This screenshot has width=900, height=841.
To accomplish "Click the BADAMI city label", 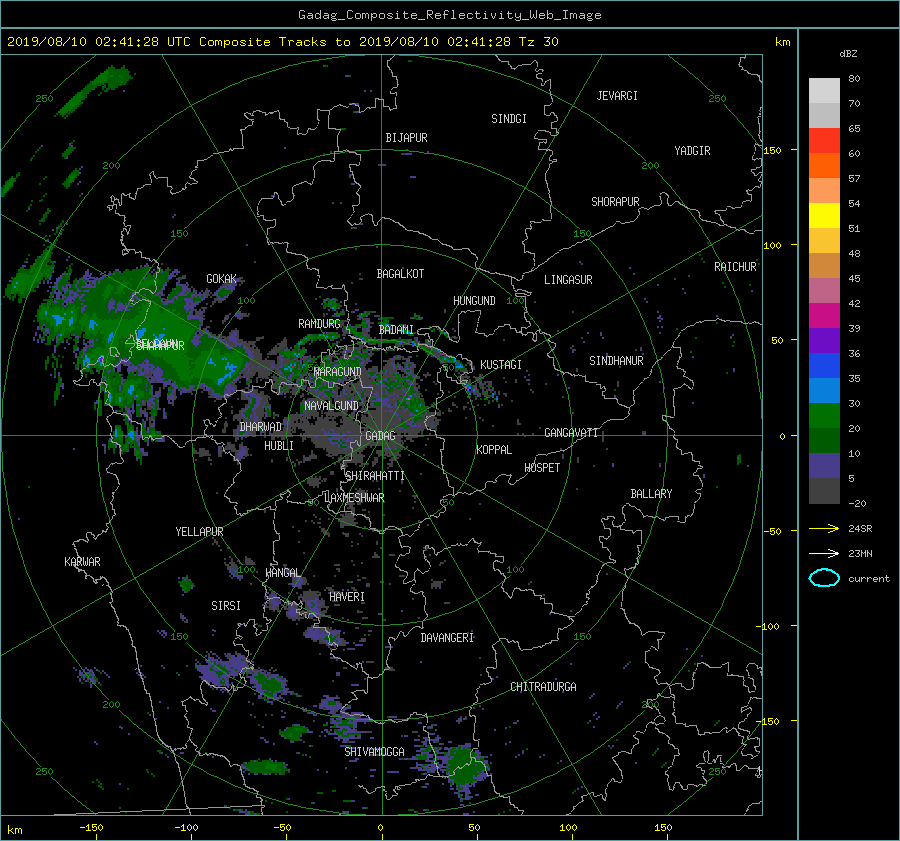I will (396, 330).
